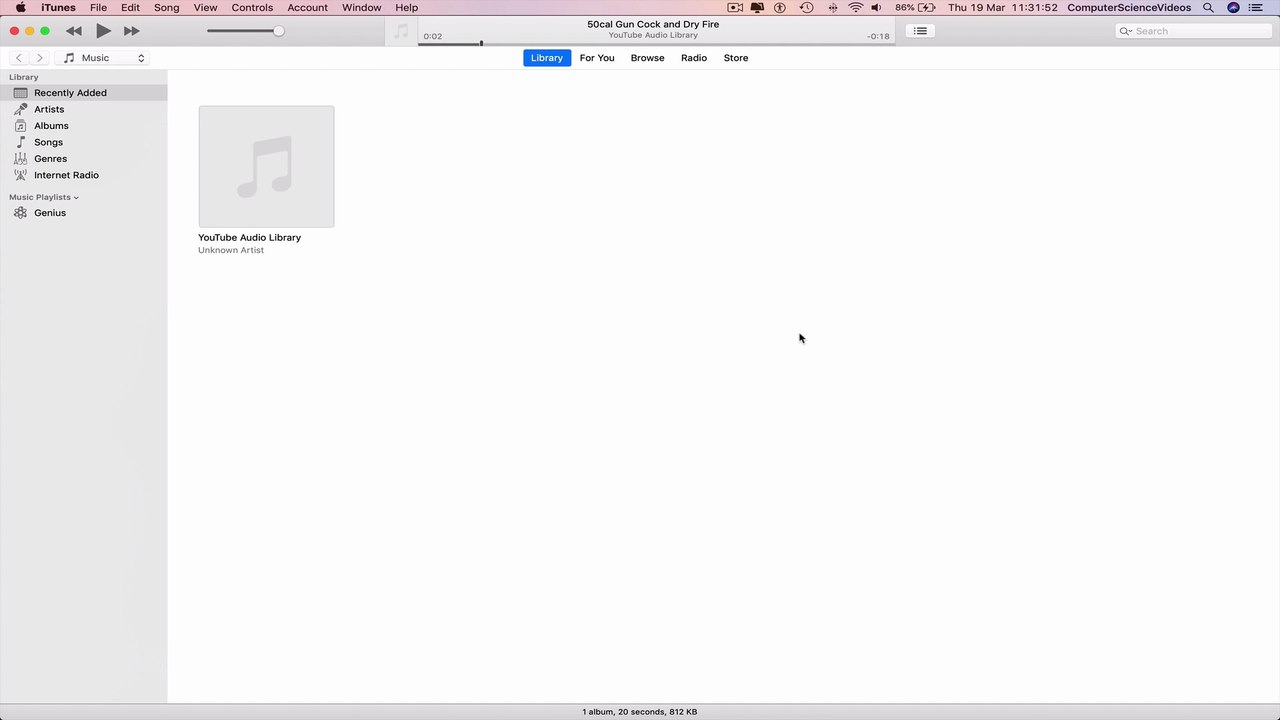
Task: Click the Library section header in sidebar
Action: (24, 77)
